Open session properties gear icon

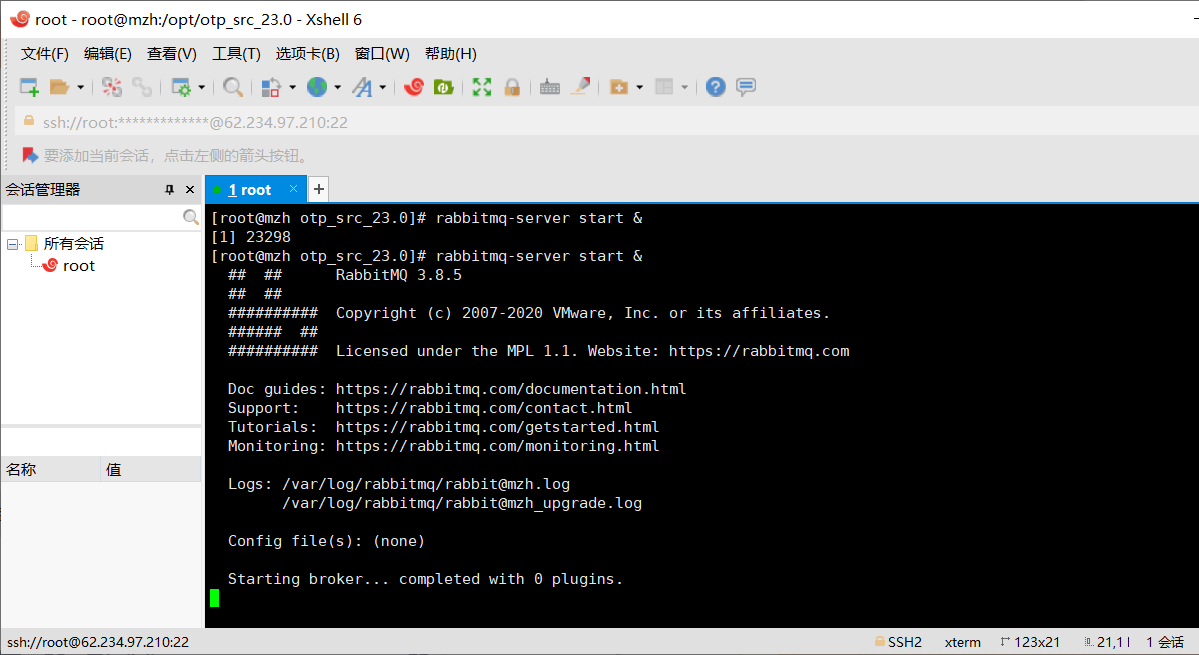(x=181, y=87)
